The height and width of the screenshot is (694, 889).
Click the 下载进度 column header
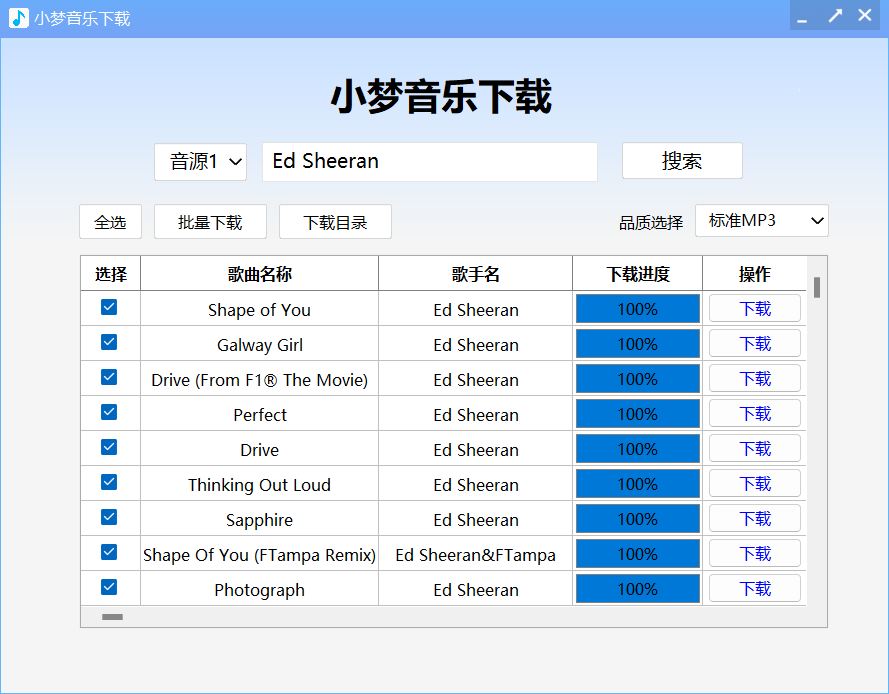click(x=638, y=274)
